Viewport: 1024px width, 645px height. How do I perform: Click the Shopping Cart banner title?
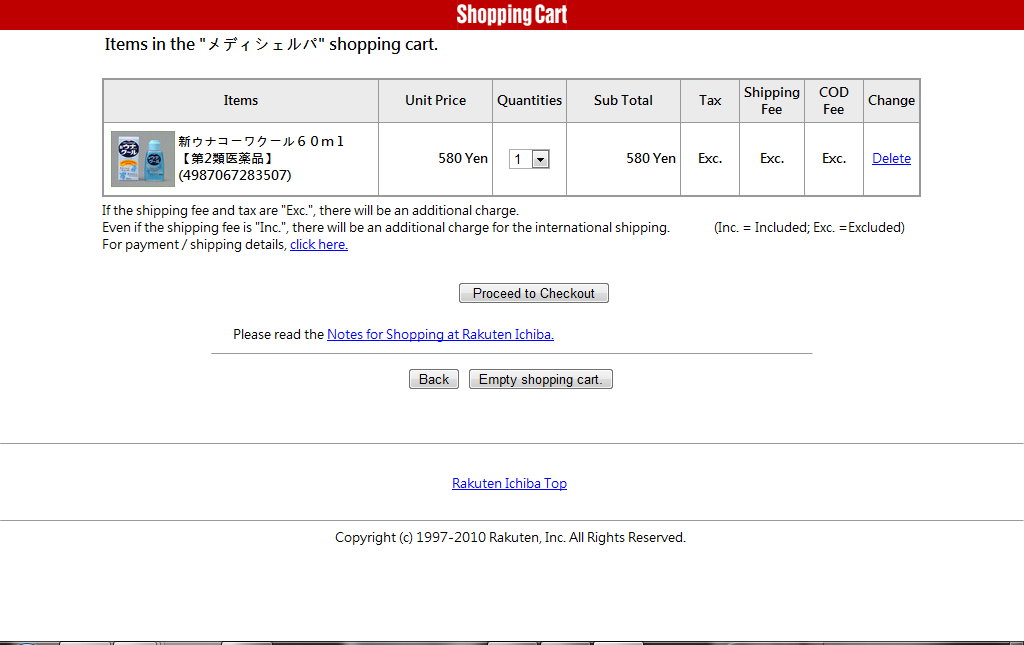(512, 14)
